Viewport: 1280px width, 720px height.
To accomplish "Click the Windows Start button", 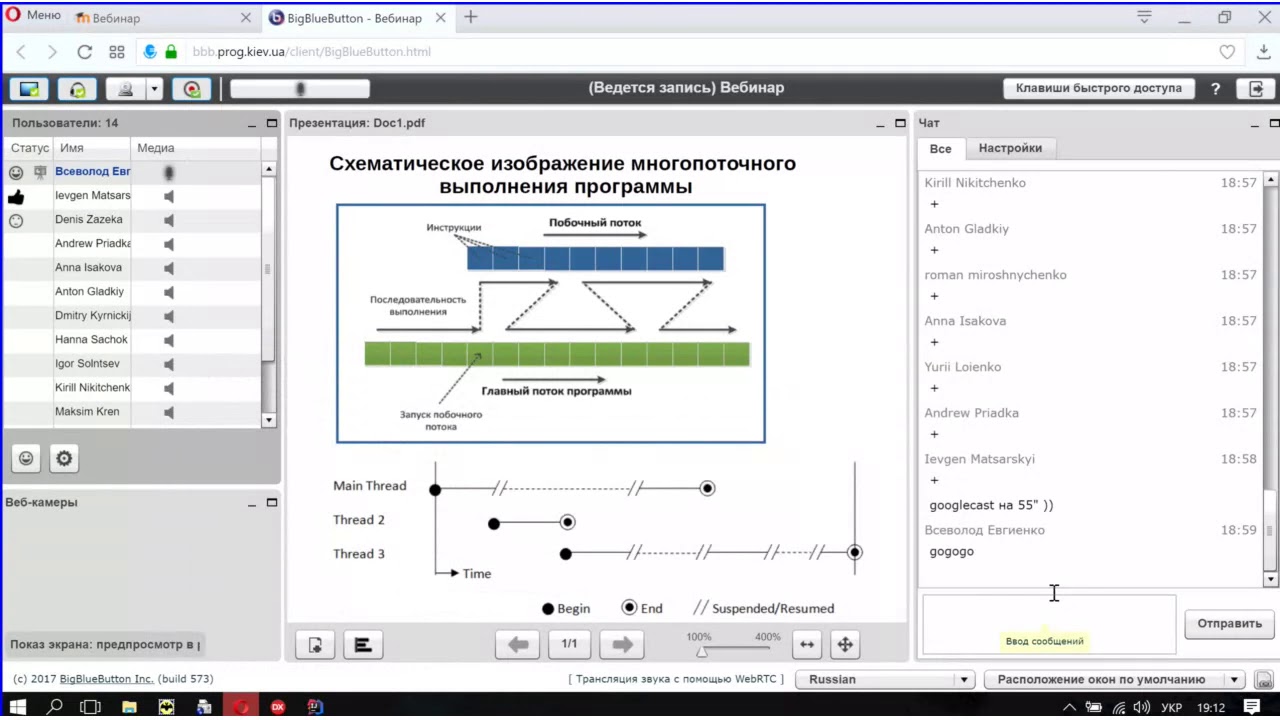I will (18, 707).
